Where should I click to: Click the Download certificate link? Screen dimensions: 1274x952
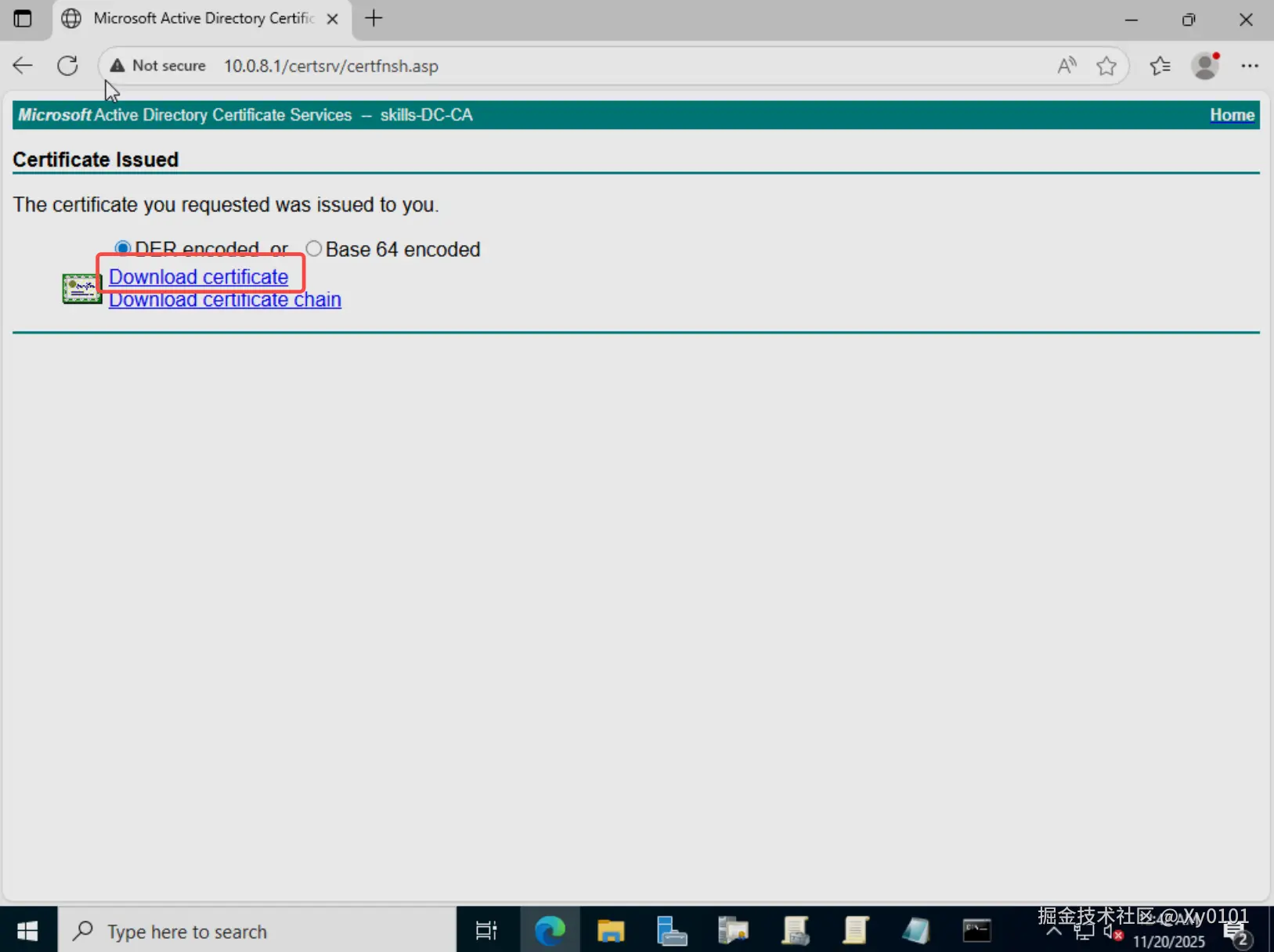(199, 277)
